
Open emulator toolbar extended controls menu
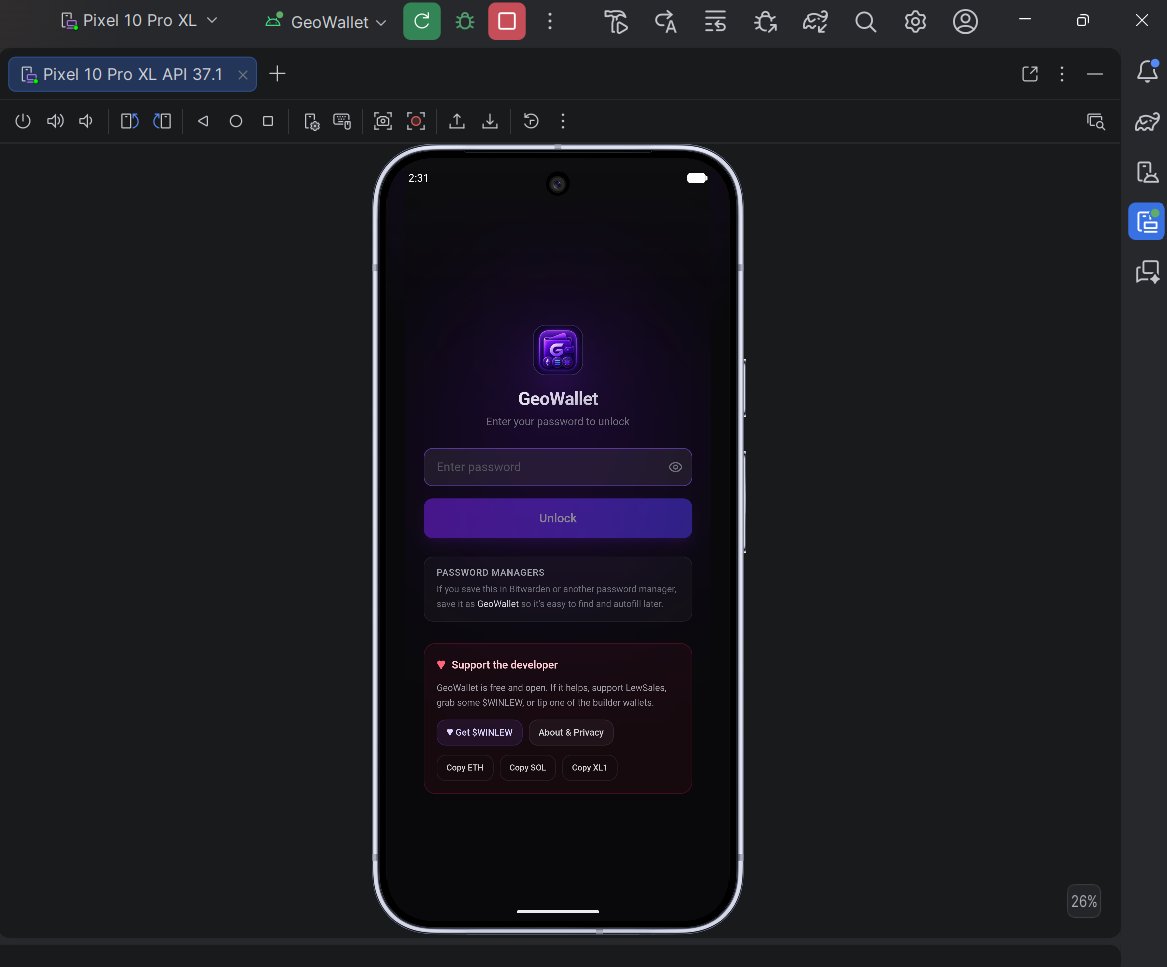pyautogui.click(x=563, y=121)
